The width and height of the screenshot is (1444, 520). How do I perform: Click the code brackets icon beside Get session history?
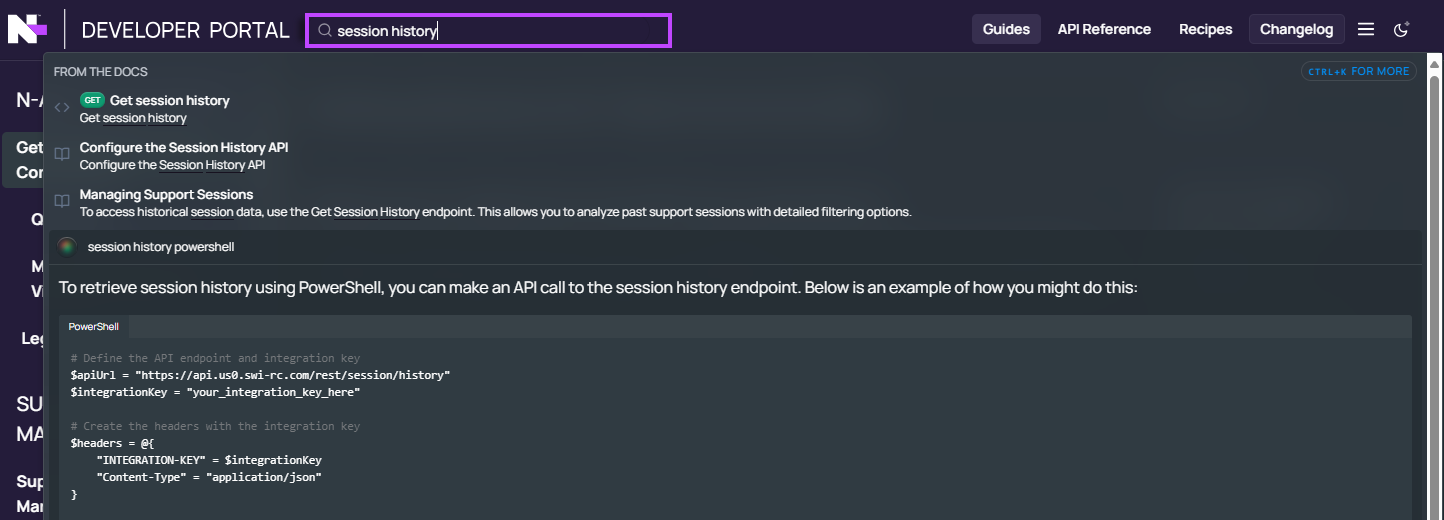click(x=62, y=108)
